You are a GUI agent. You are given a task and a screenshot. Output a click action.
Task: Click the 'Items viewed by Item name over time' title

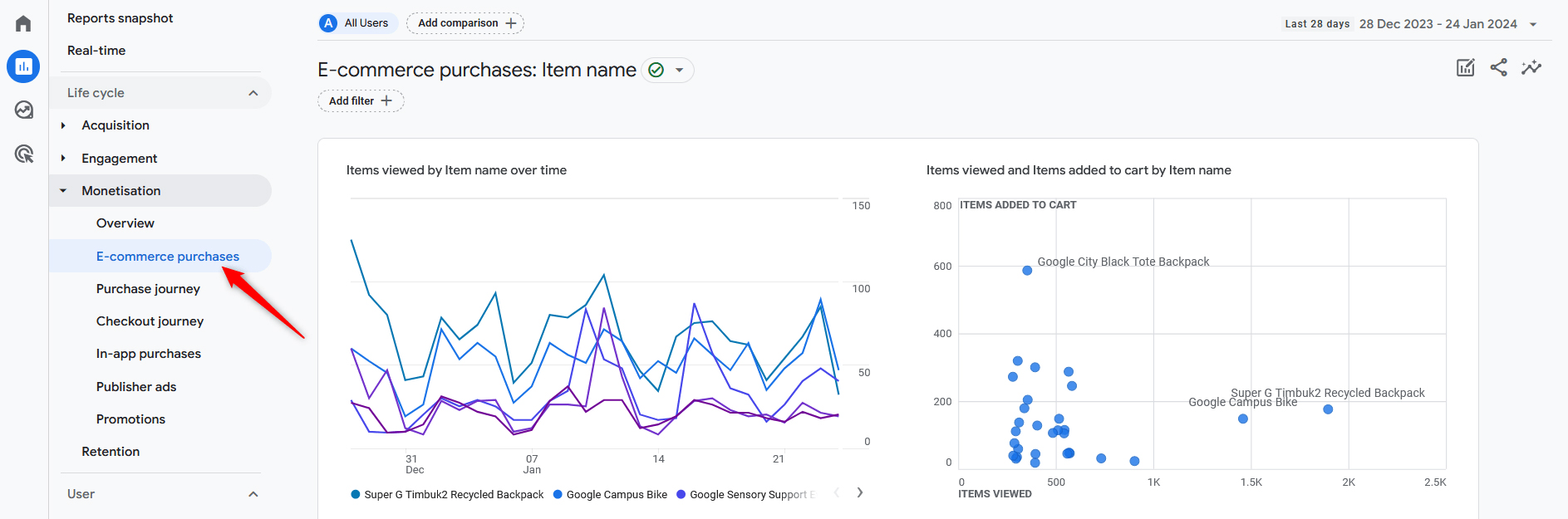click(456, 170)
